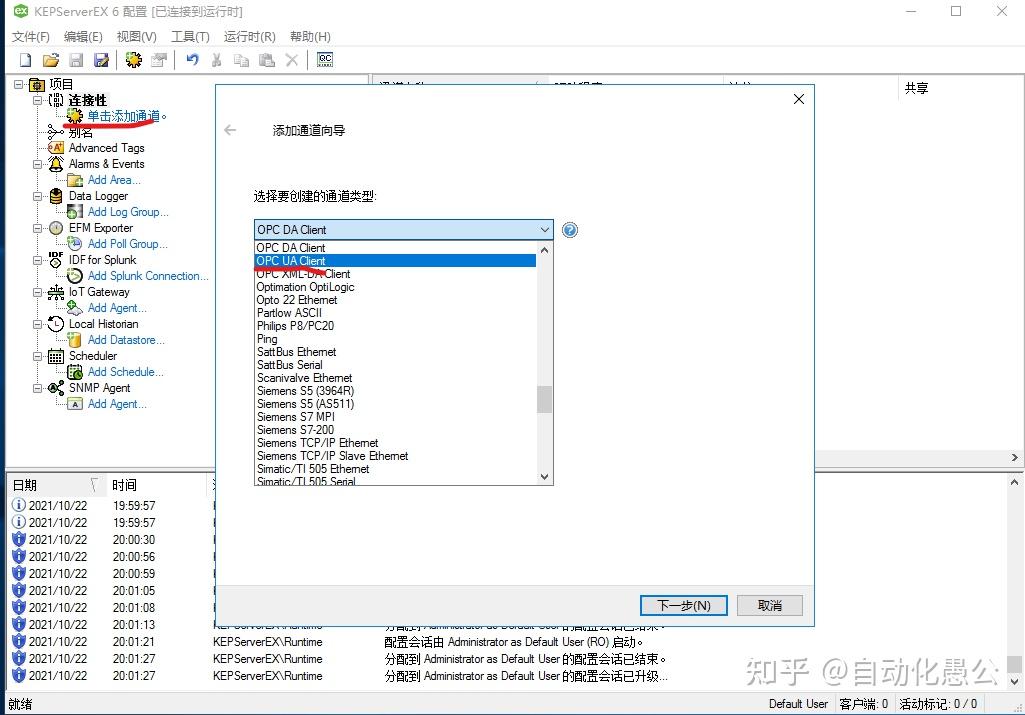Click the New Project toolbar icon

(24, 59)
